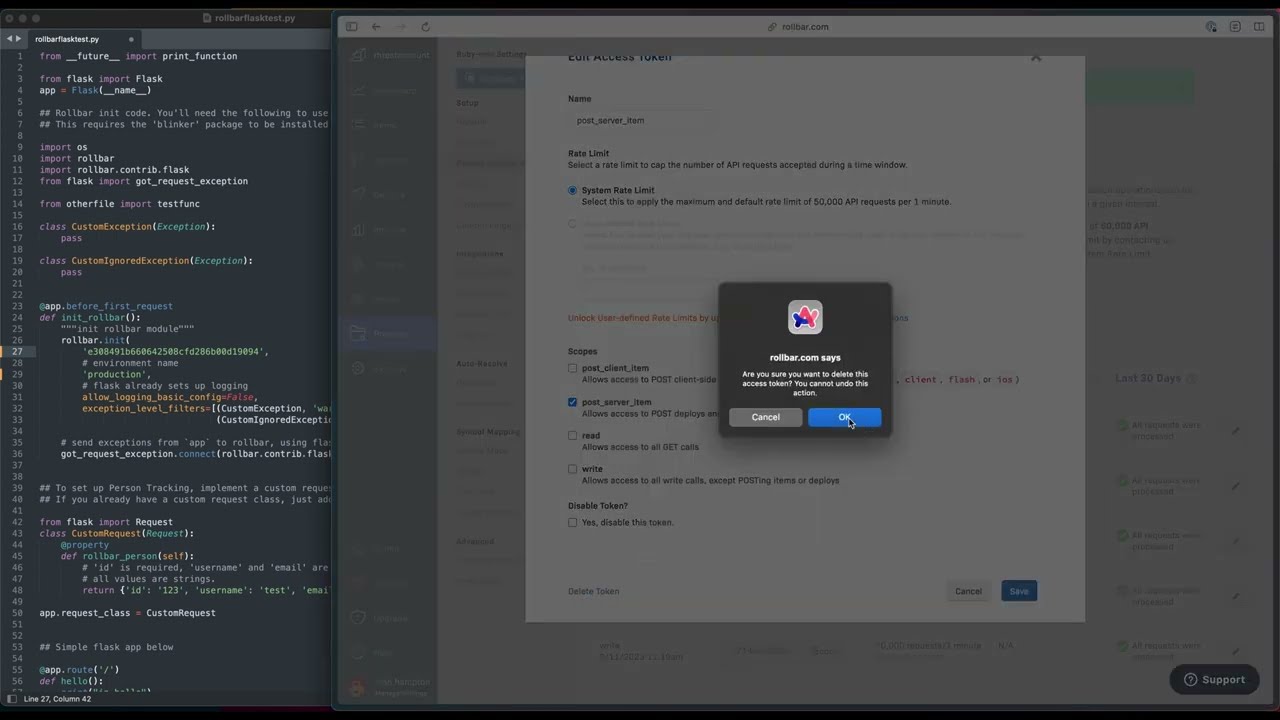Viewport: 1280px width, 720px height.
Task: Click Sublime tab-scroll right arrow
Action: [18, 39]
